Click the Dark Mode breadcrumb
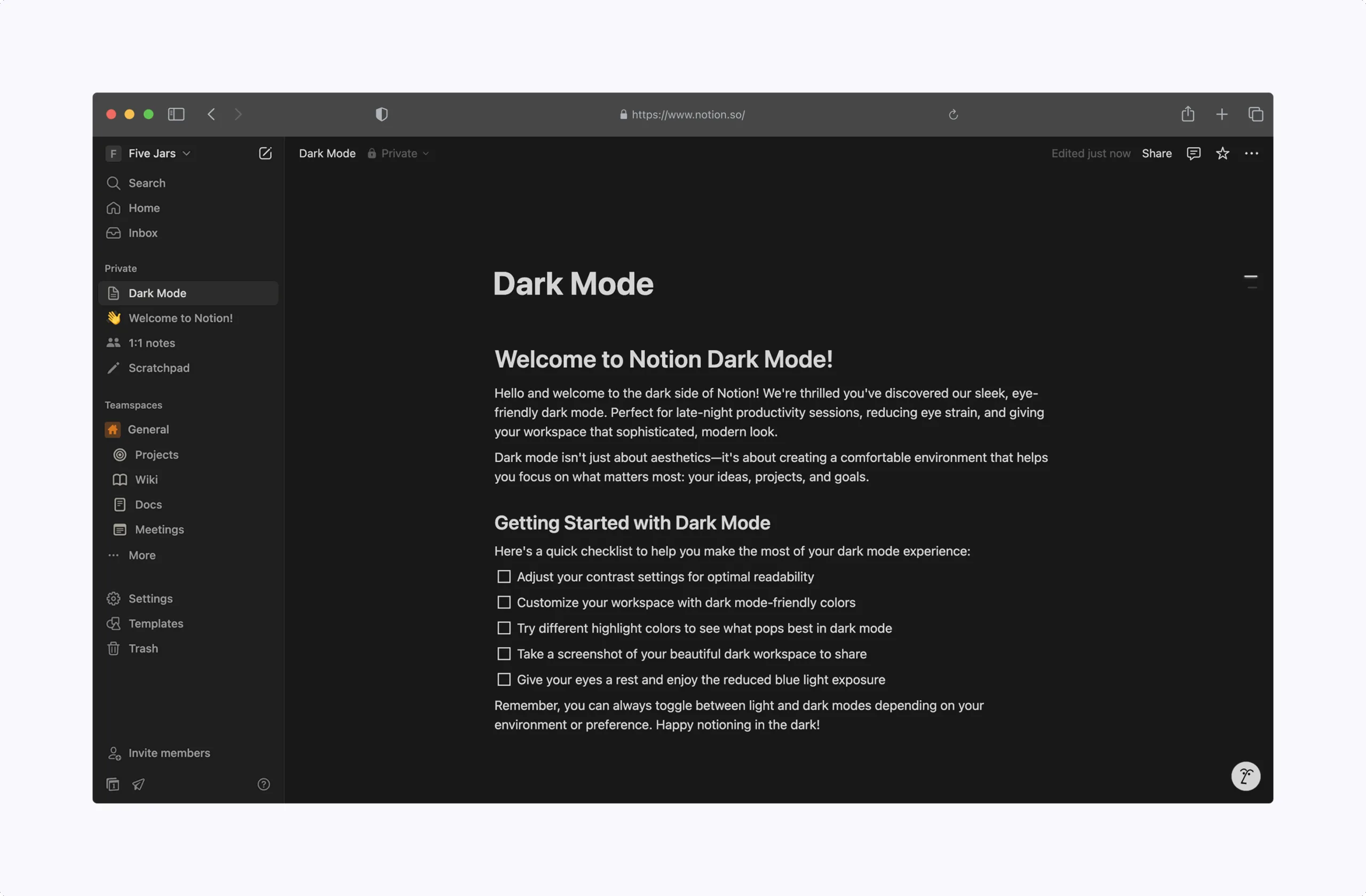 327,153
